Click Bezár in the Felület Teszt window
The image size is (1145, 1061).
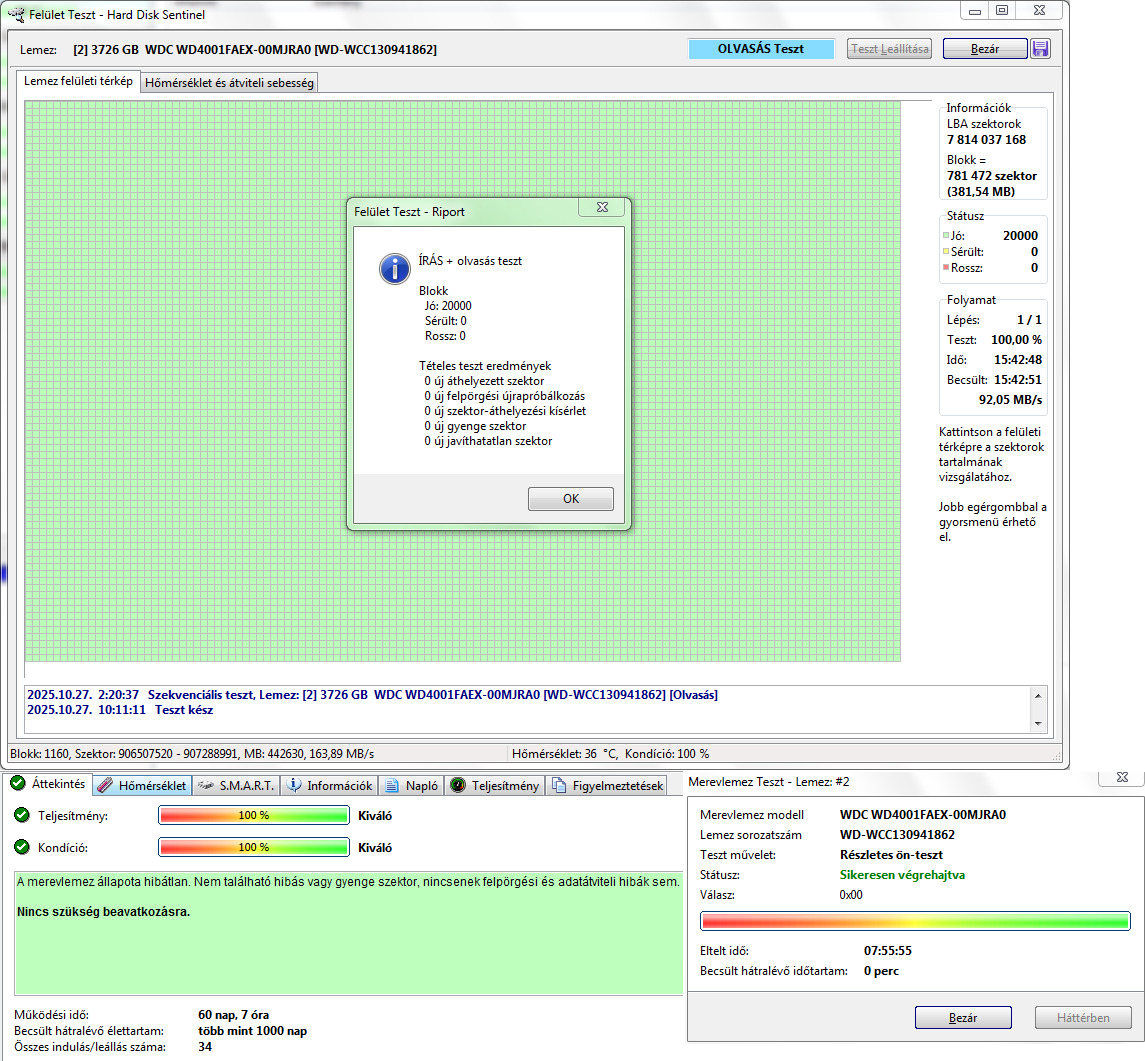pyautogui.click(x=984, y=49)
